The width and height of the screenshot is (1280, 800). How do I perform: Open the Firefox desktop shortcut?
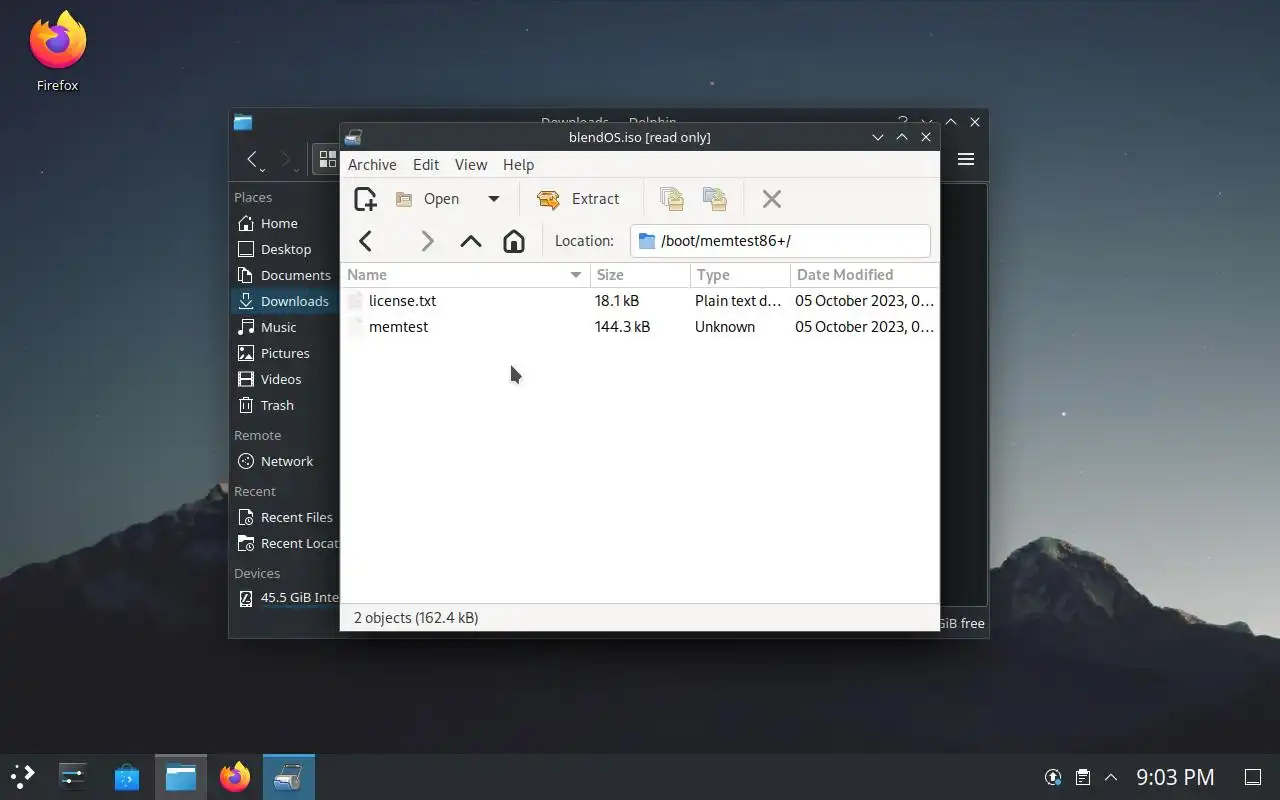click(x=57, y=51)
